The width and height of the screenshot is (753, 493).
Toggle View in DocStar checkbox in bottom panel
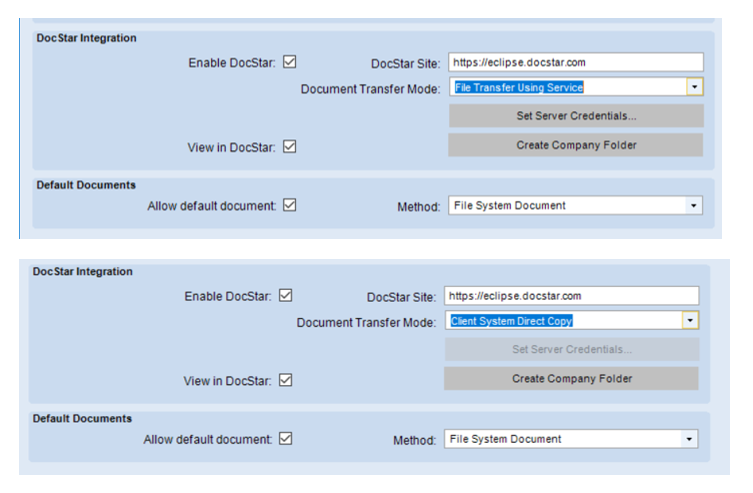pyautogui.click(x=286, y=380)
